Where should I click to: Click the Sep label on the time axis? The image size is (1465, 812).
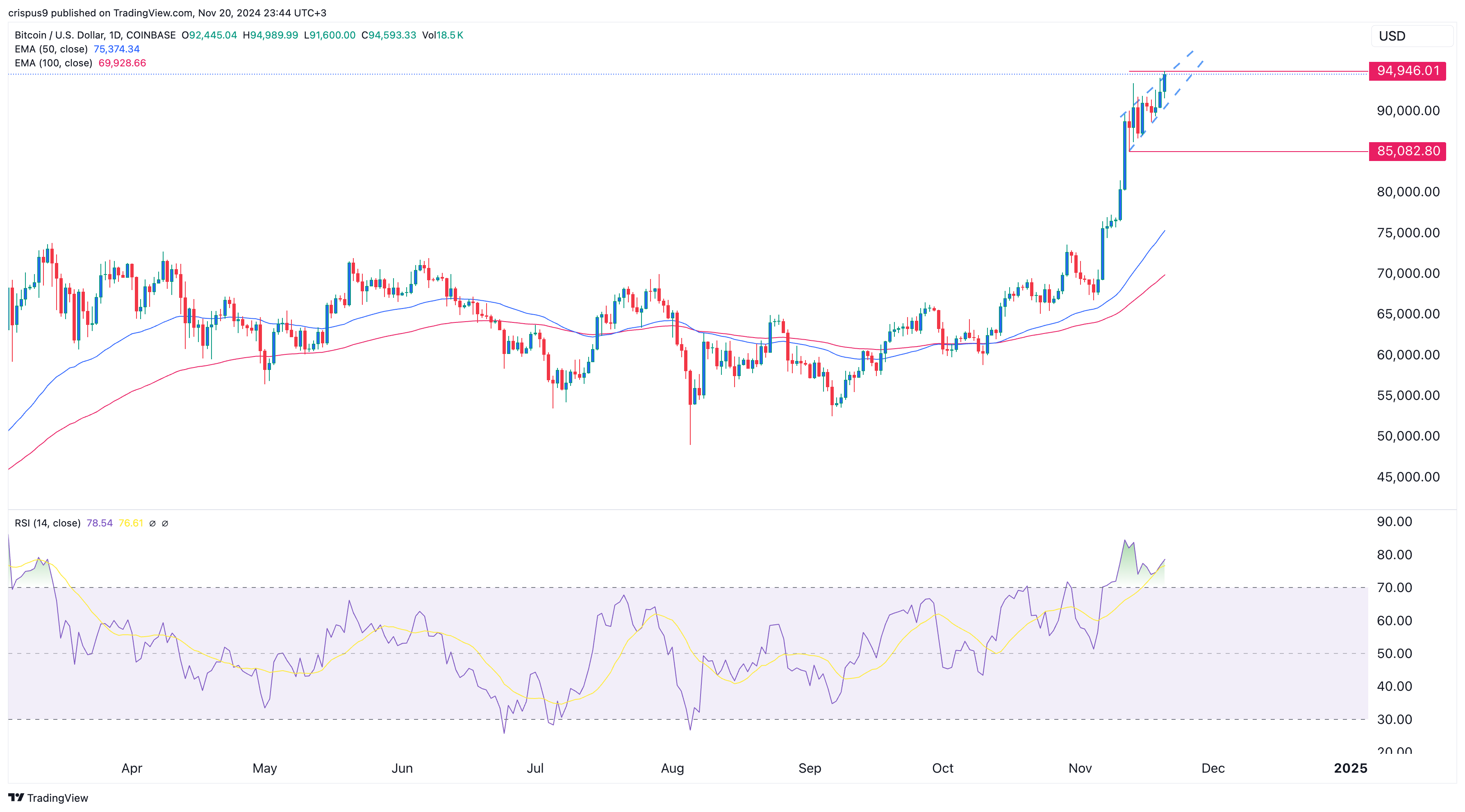click(x=810, y=769)
